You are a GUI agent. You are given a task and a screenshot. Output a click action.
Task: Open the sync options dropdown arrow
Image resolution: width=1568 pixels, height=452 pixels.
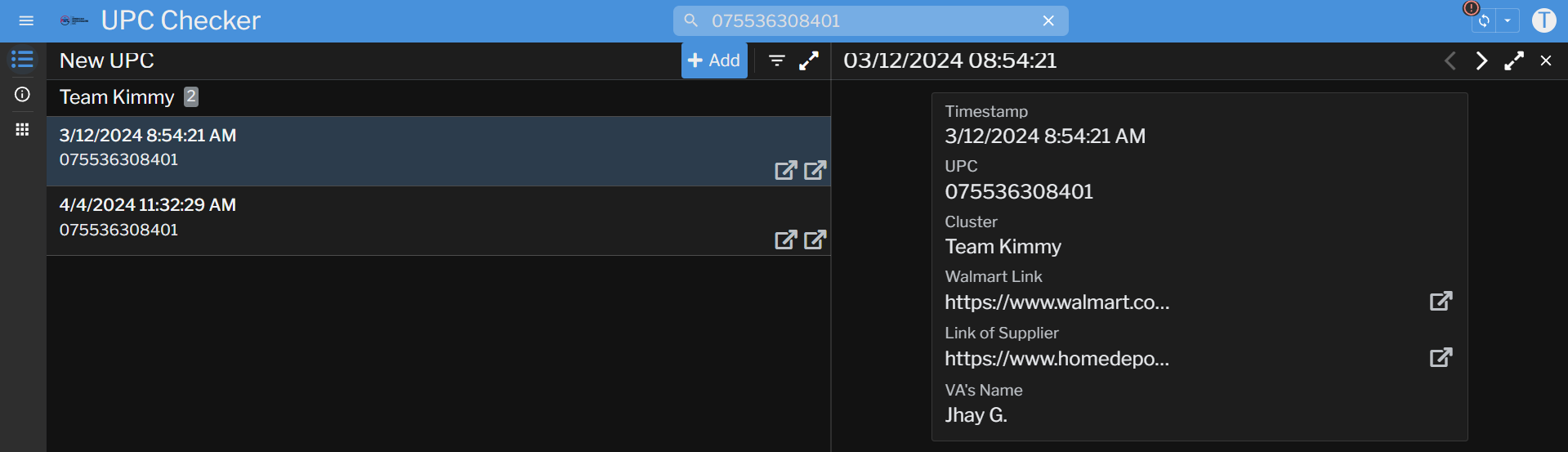1508,21
